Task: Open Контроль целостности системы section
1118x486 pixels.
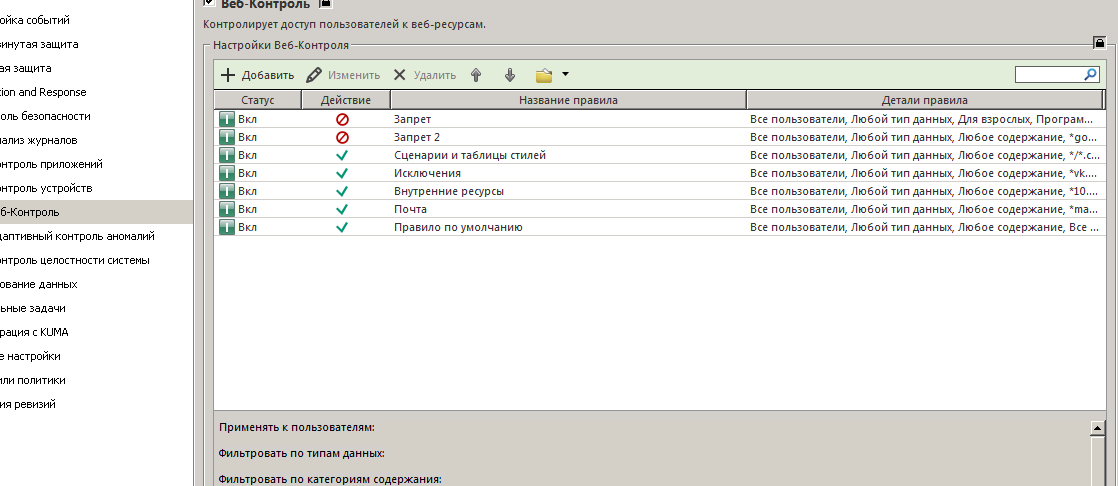Action: pyautogui.click(x=75, y=260)
